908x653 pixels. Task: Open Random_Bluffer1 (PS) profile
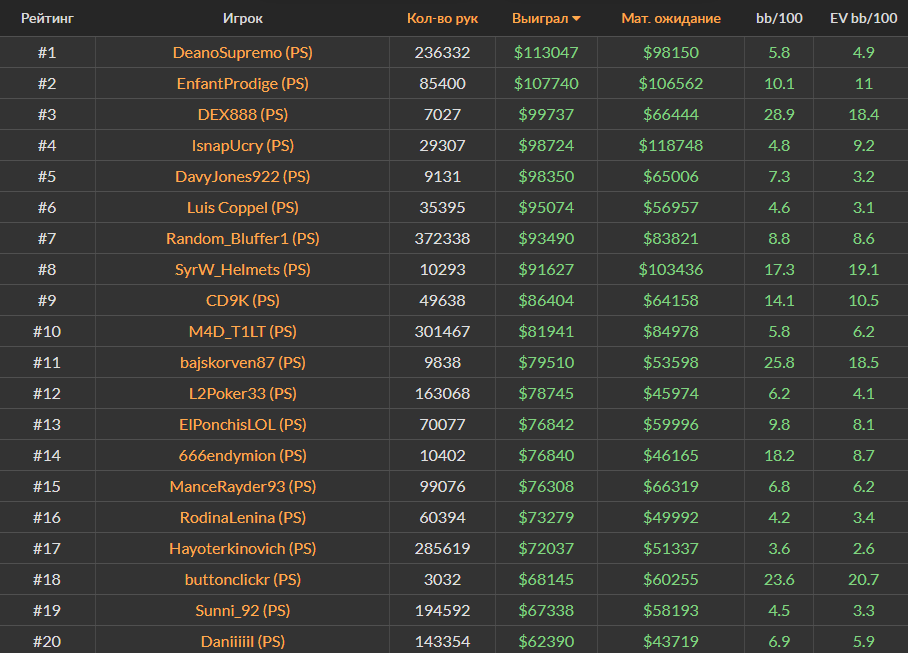pyautogui.click(x=242, y=238)
